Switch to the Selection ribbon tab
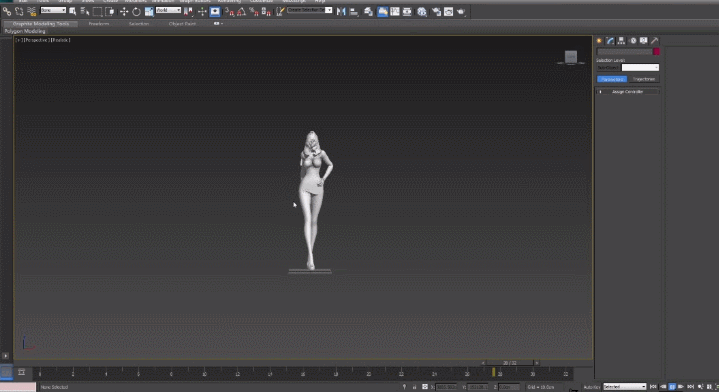Image resolution: width=719 pixels, height=392 pixels. pos(139,23)
